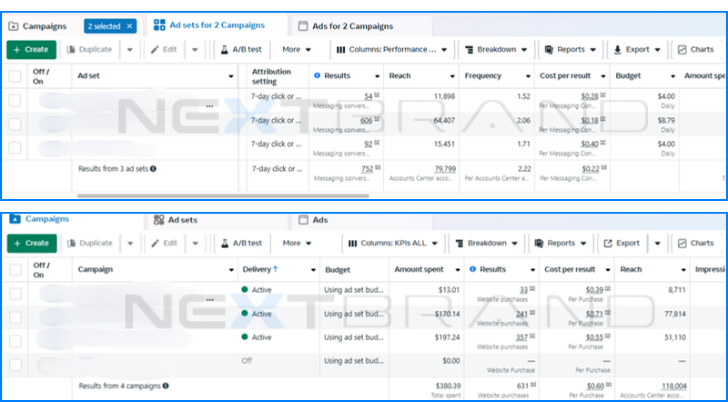Check the select-all checkbox in Ad set header

pyautogui.click(x=15, y=76)
